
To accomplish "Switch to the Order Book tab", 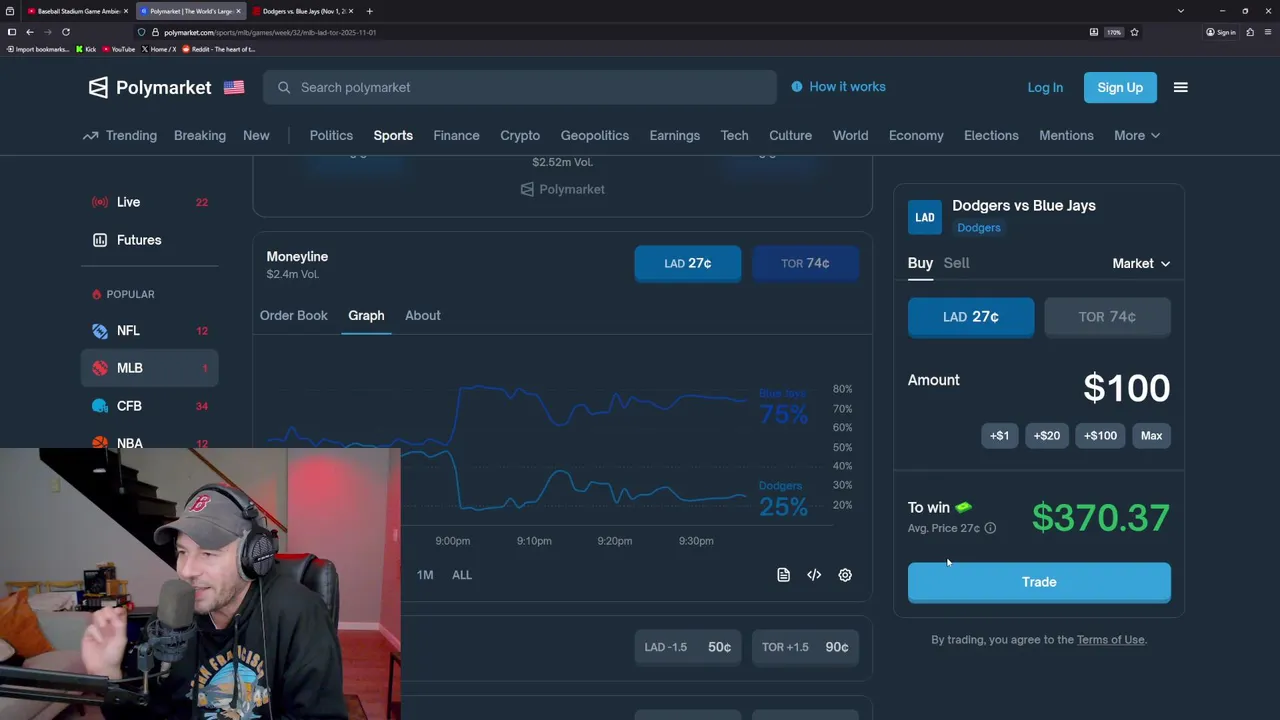I will 294,315.
